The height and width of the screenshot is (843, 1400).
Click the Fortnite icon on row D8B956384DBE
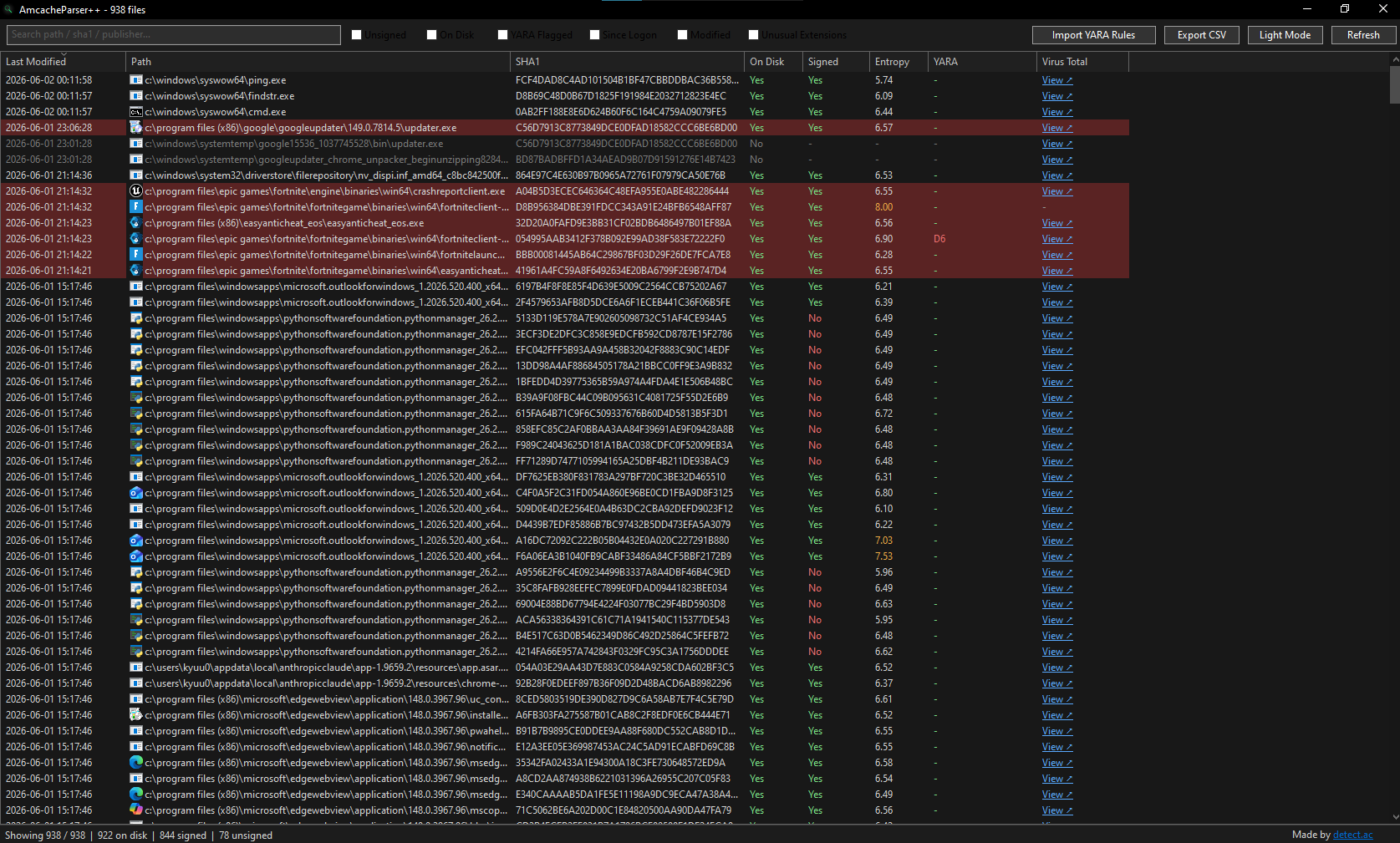[x=135, y=207]
